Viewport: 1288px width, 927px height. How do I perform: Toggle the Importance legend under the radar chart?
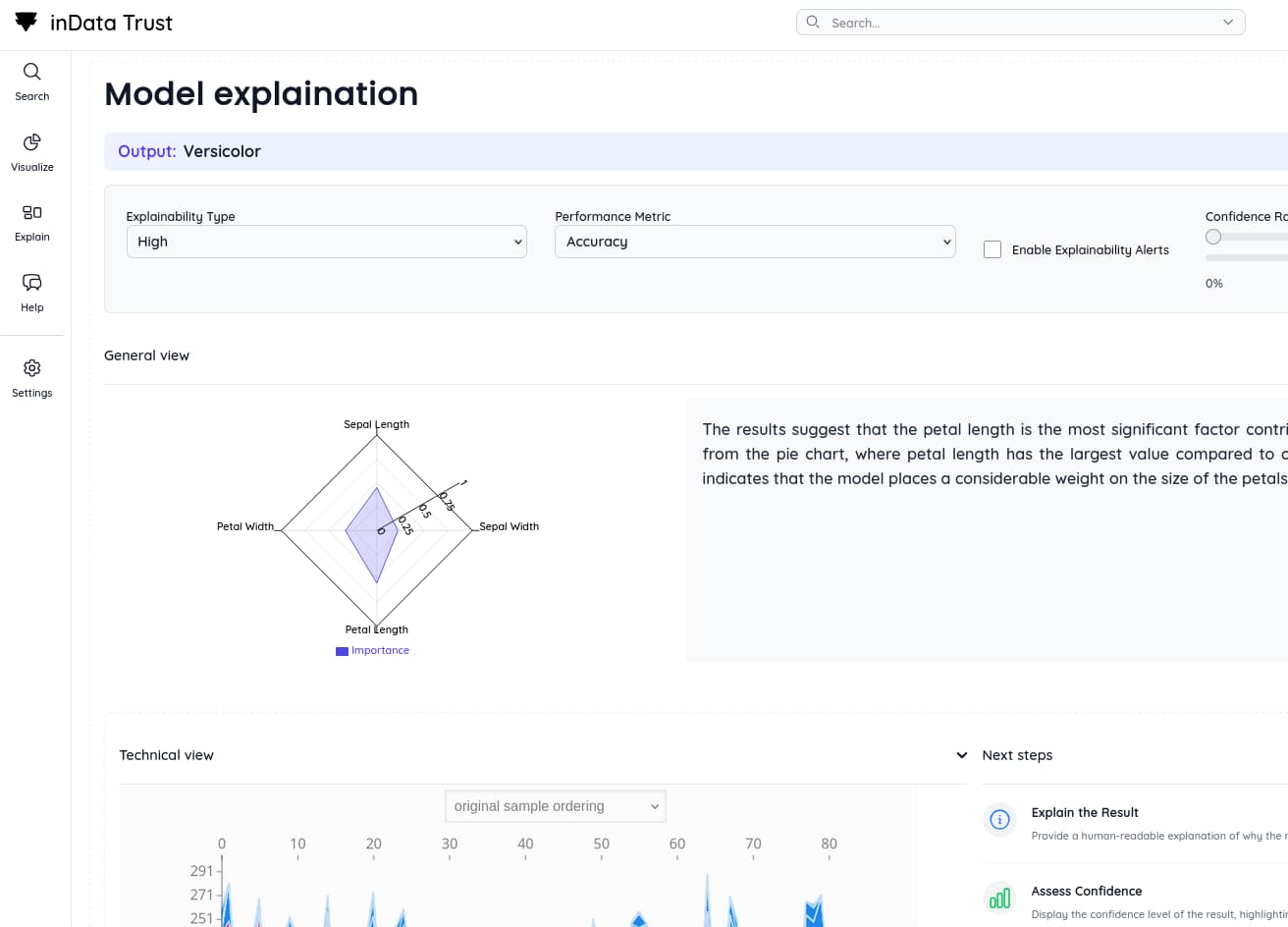[x=372, y=650]
